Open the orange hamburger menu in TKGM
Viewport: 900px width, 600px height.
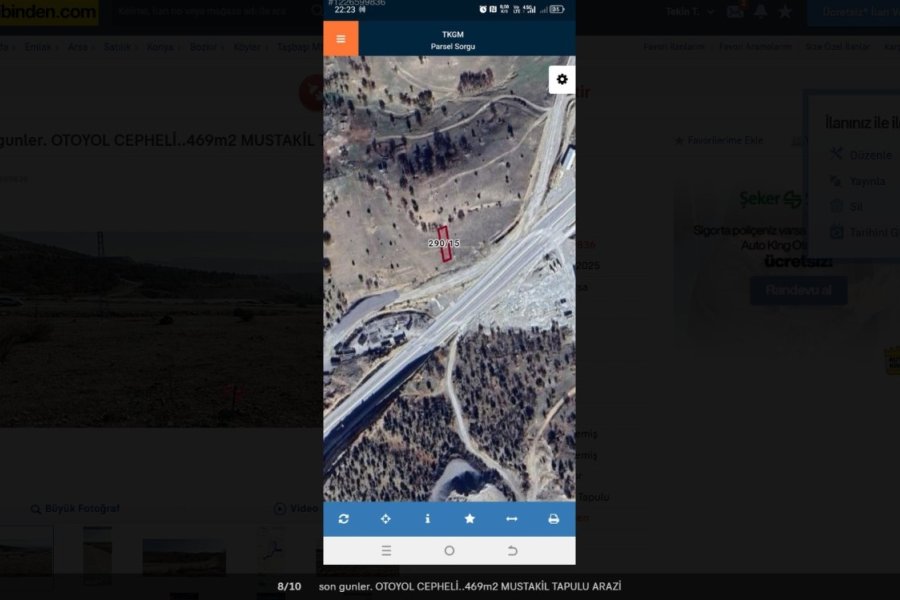pyautogui.click(x=341, y=39)
